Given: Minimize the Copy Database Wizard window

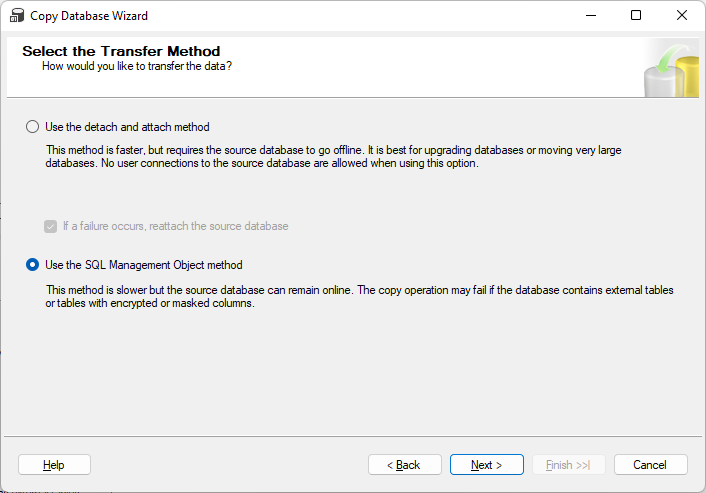Looking at the screenshot, I should click(589, 16).
